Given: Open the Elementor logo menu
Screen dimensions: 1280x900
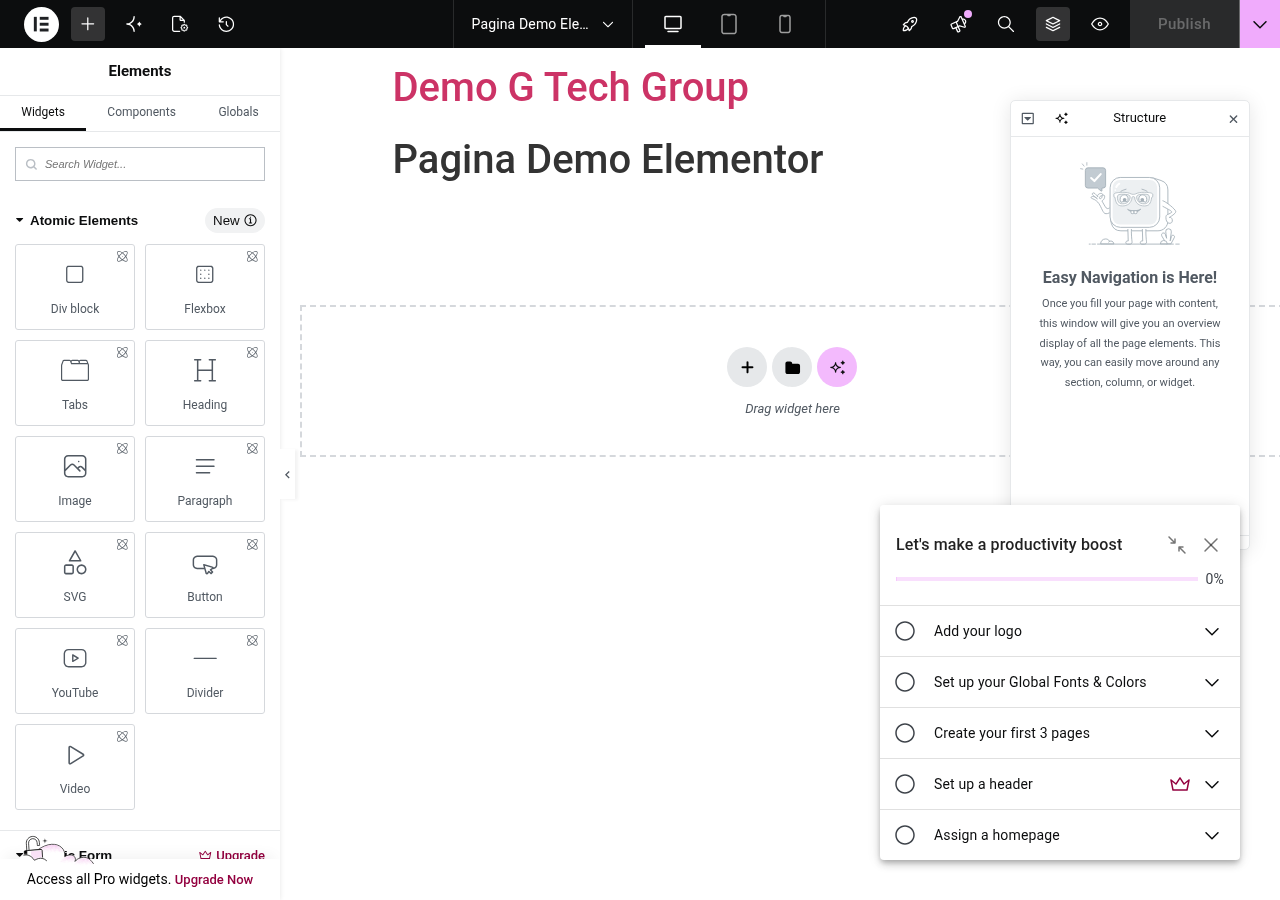Looking at the screenshot, I should (42, 24).
